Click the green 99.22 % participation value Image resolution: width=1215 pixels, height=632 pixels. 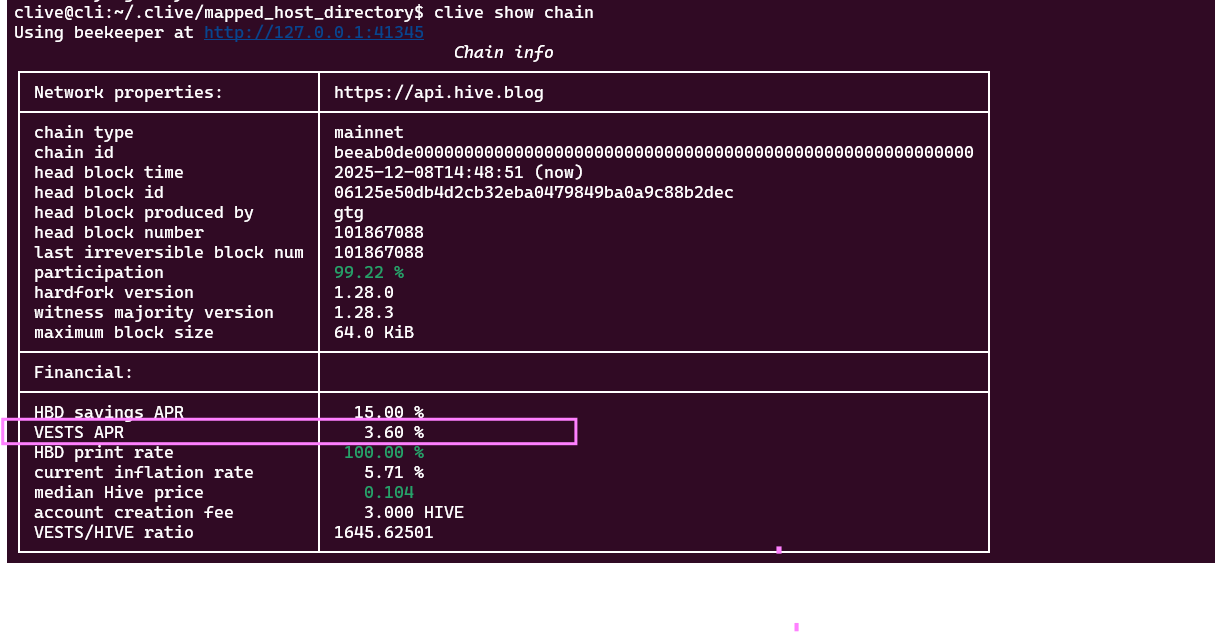point(368,273)
